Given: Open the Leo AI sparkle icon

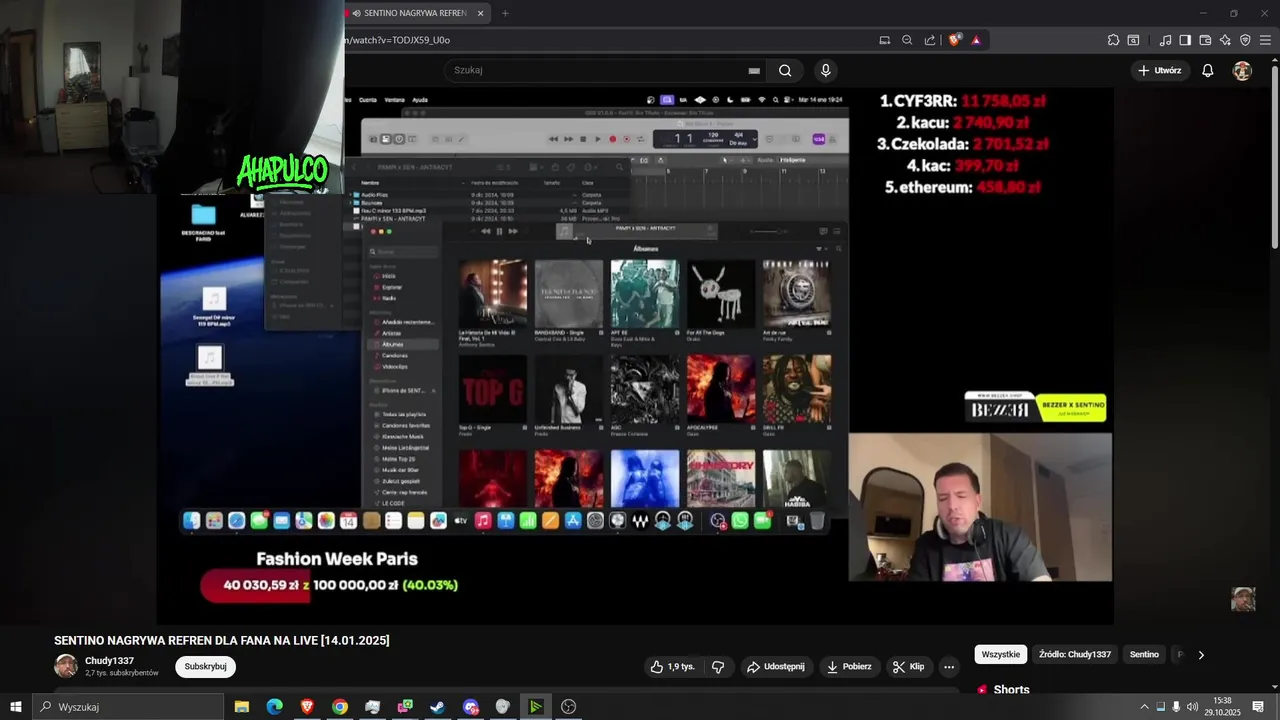Looking at the screenshot, I should (1225, 40).
